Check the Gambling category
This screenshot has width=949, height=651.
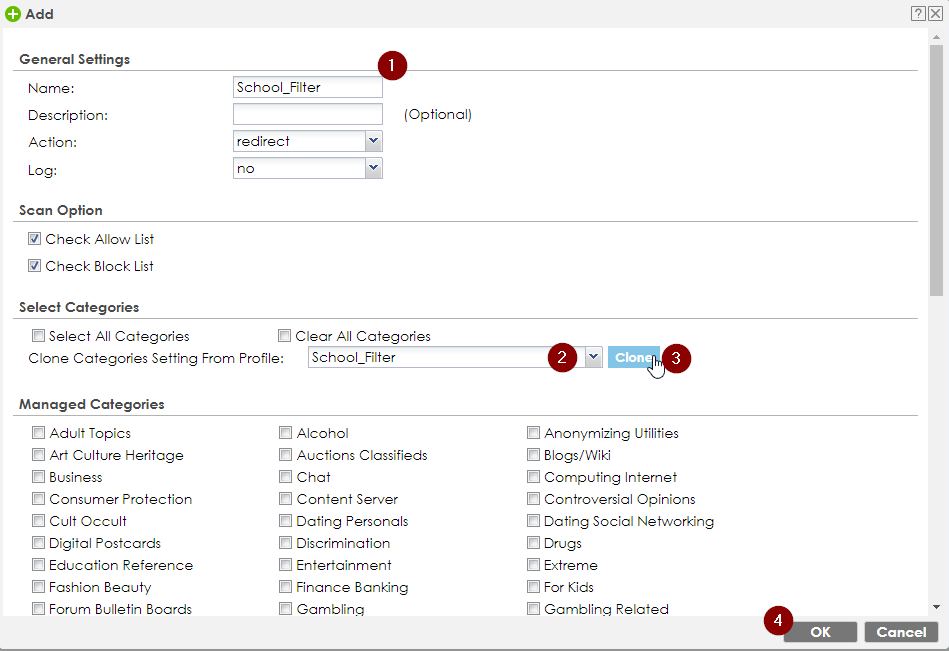286,609
